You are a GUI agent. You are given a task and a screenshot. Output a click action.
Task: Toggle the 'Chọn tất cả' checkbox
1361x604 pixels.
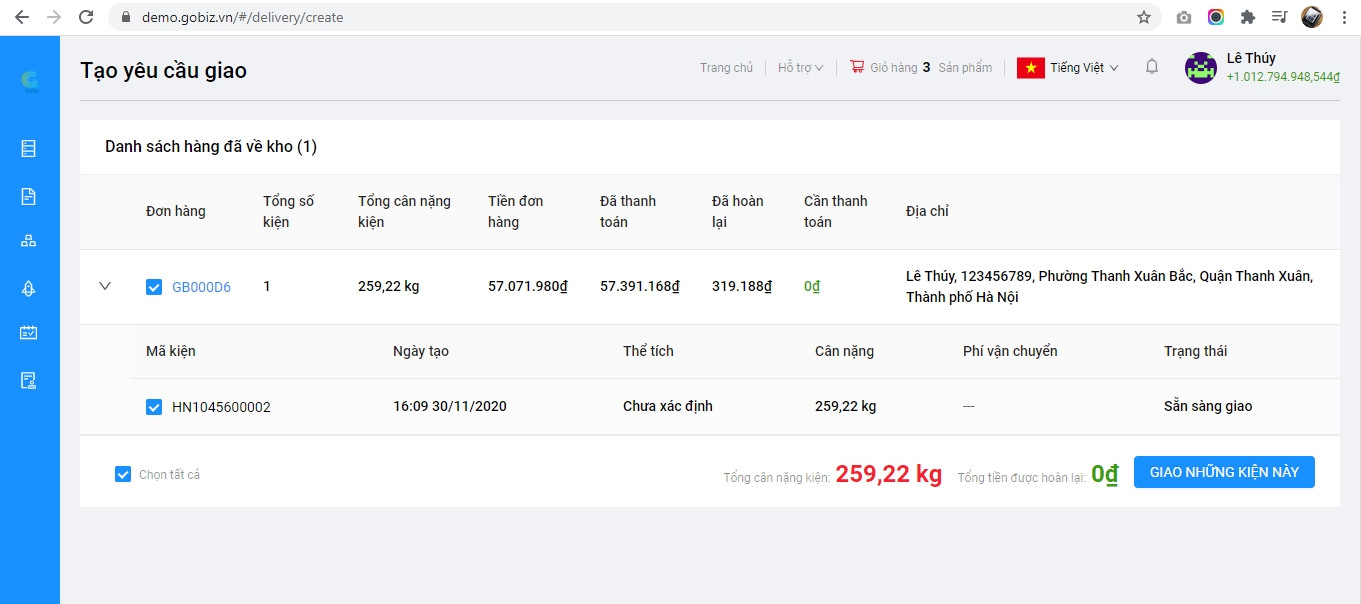click(123, 474)
